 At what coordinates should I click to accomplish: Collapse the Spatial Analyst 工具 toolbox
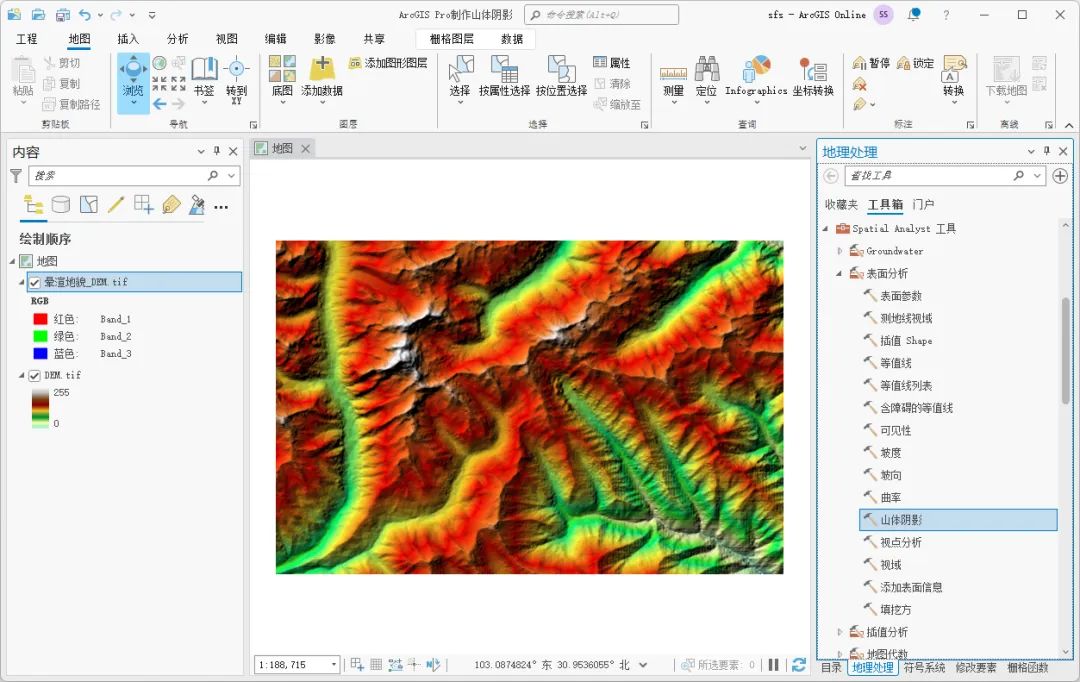[826, 229]
